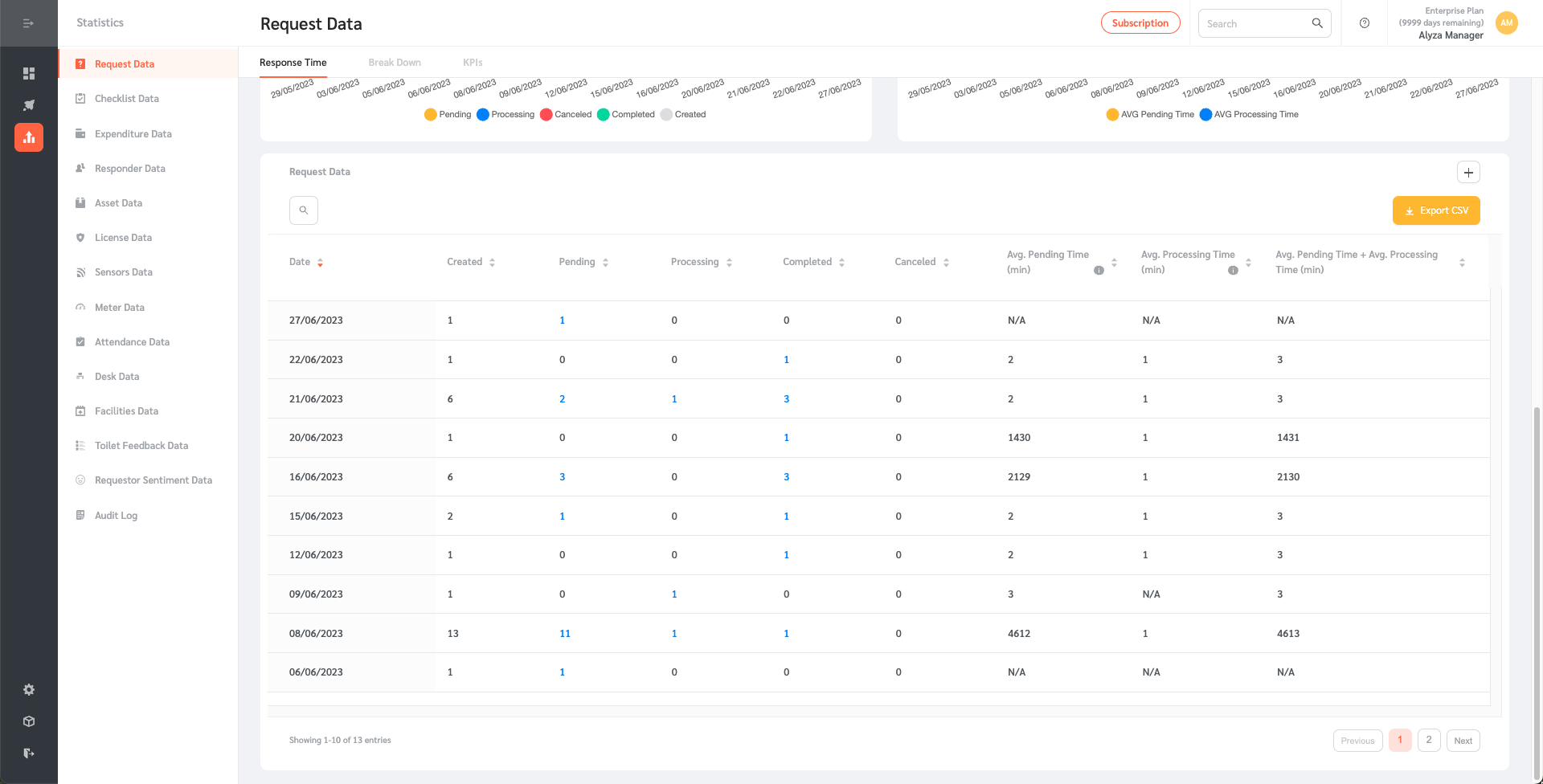Sort by Avg. Pending Time column

pos(1114,262)
